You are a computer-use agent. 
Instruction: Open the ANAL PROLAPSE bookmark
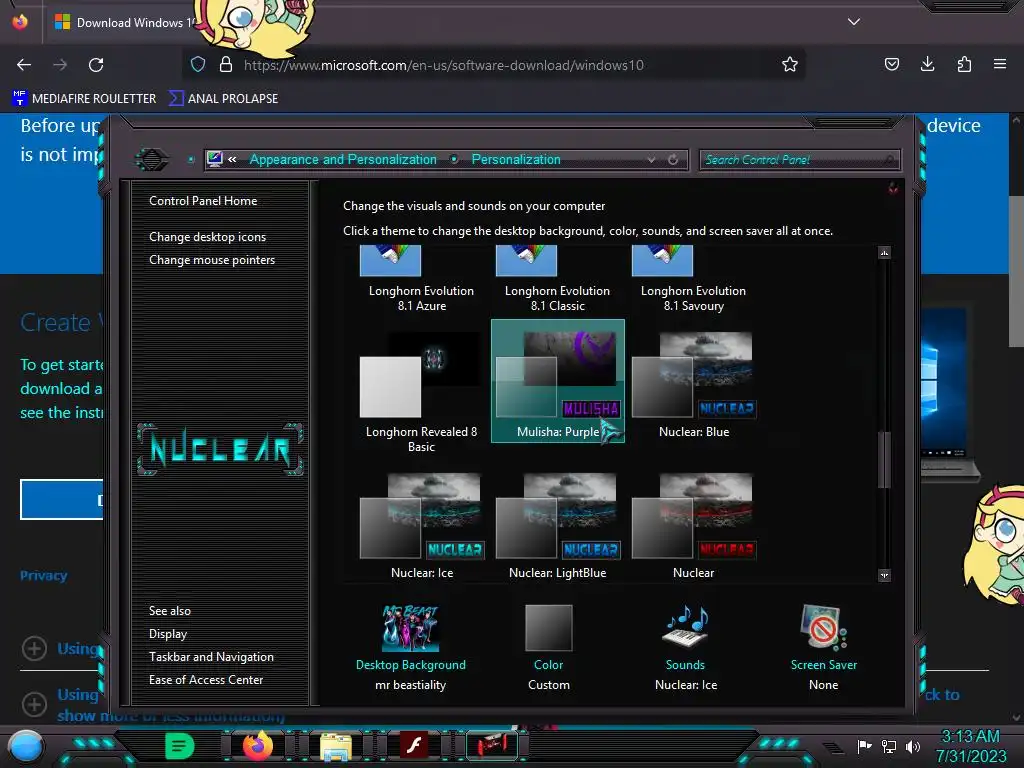223,99
